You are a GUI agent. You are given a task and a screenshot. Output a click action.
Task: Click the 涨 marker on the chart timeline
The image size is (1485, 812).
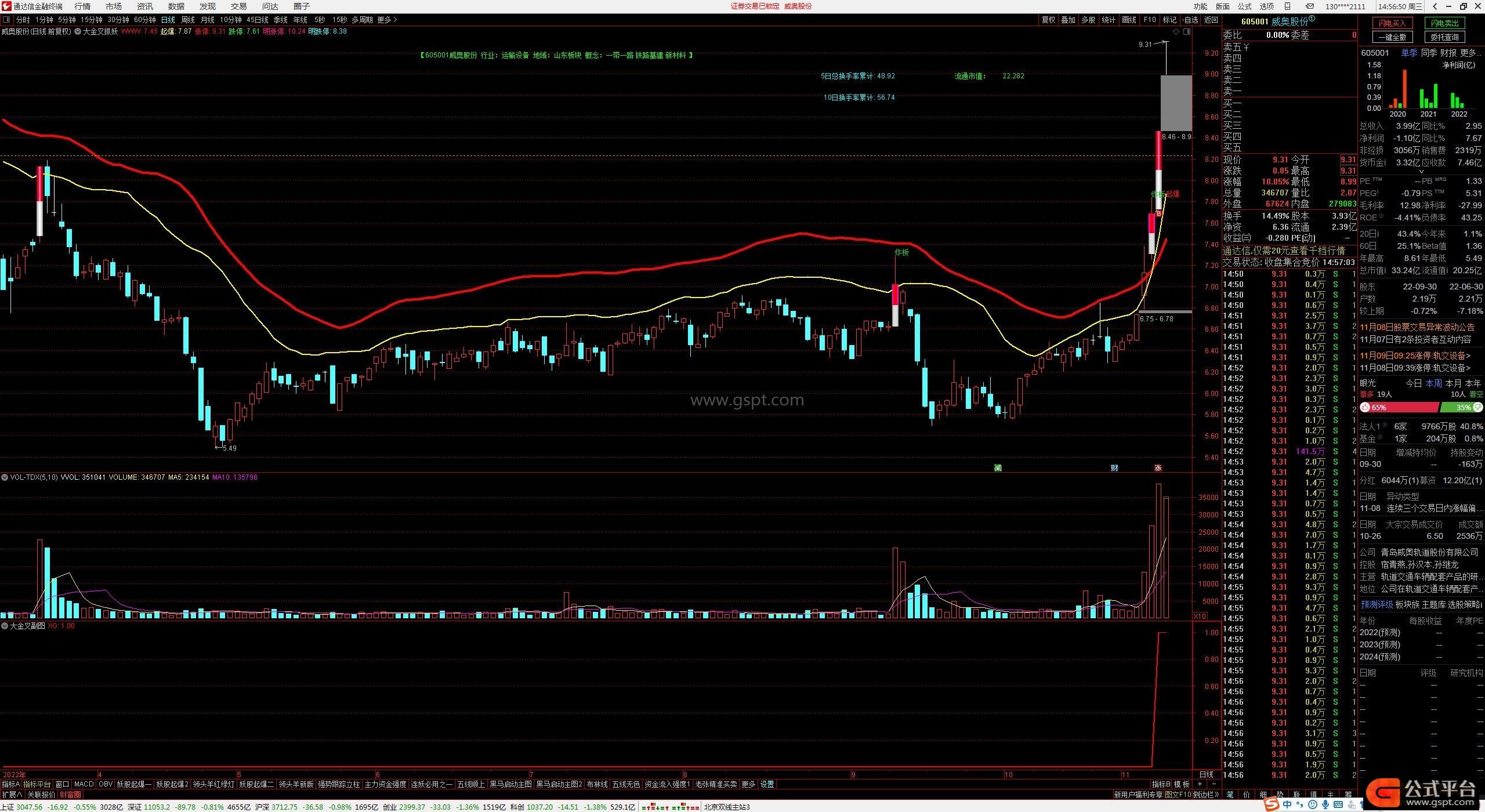tap(1158, 467)
